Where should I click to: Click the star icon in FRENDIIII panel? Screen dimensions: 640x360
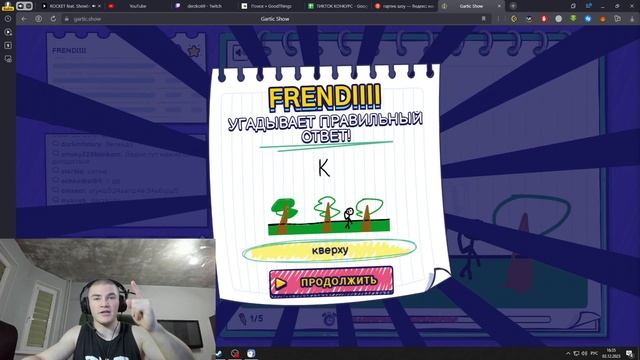tap(194, 51)
